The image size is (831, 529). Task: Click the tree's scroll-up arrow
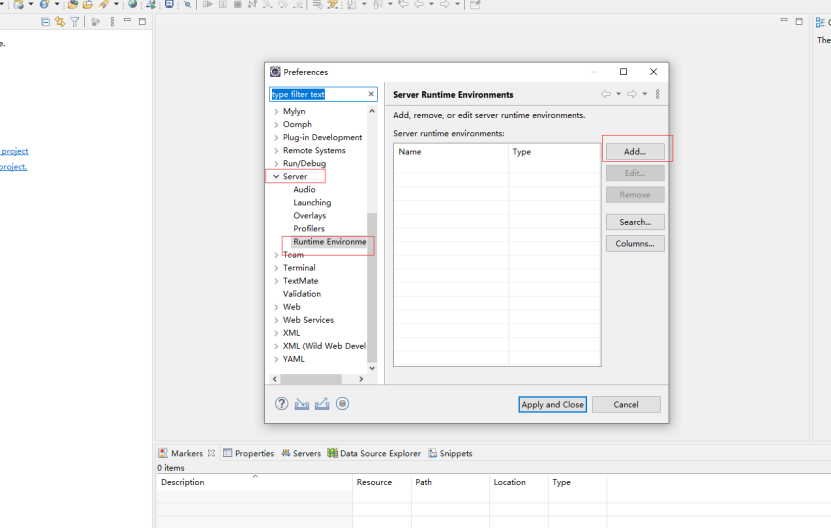(372, 111)
